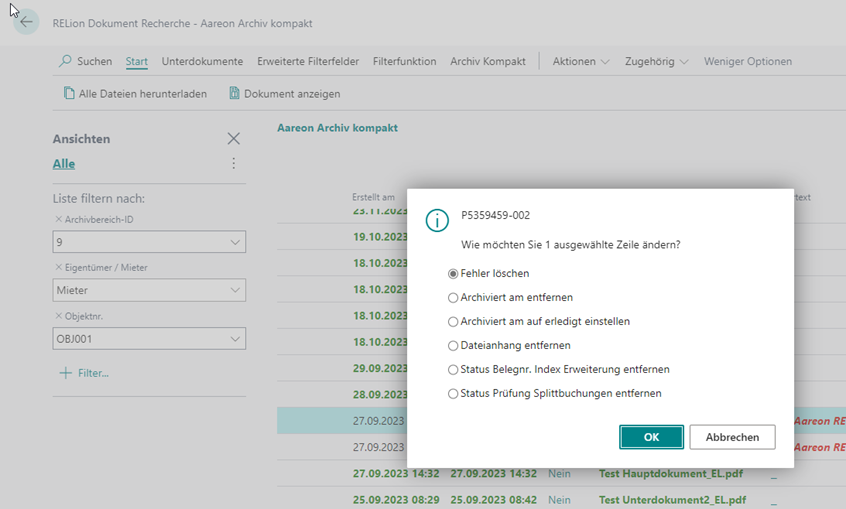Select Status Prüfung Splittbuchungen entfernen

[x=453, y=394]
